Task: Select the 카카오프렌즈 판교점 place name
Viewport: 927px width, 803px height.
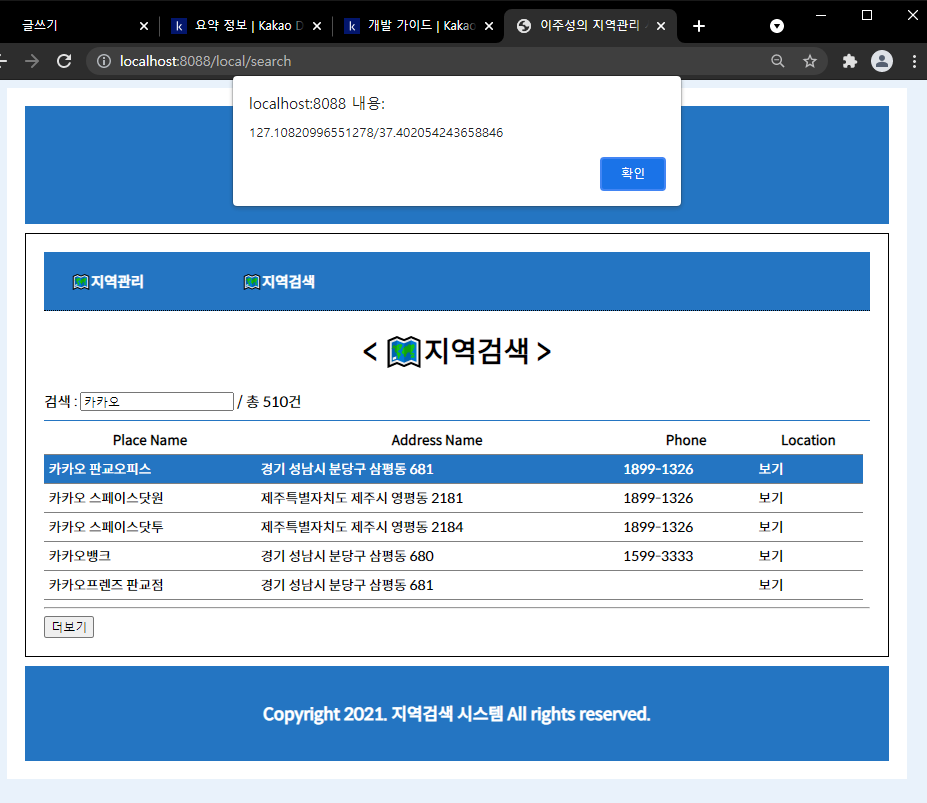Action: click(x=106, y=585)
